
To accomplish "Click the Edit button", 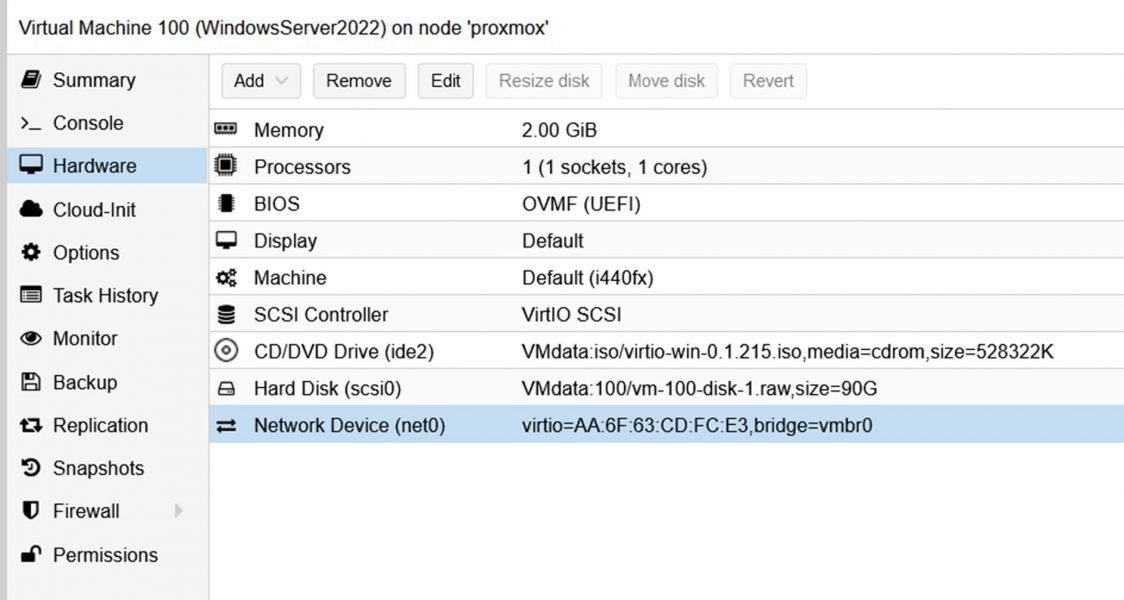I will tap(445, 80).
